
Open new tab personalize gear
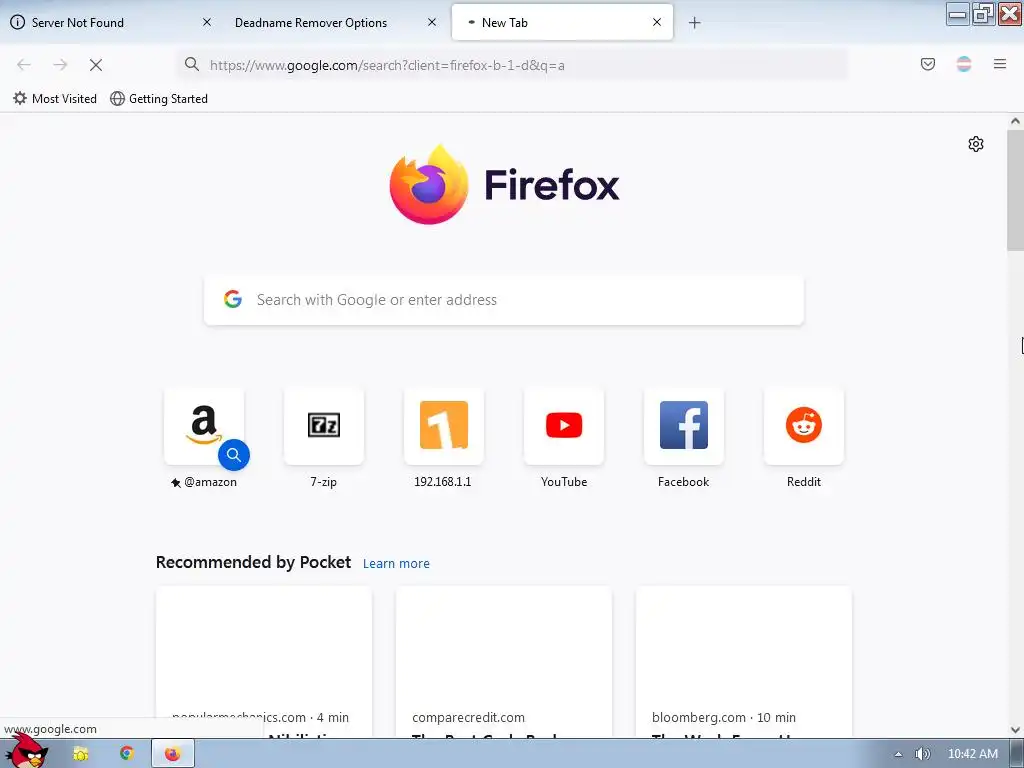coord(976,144)
